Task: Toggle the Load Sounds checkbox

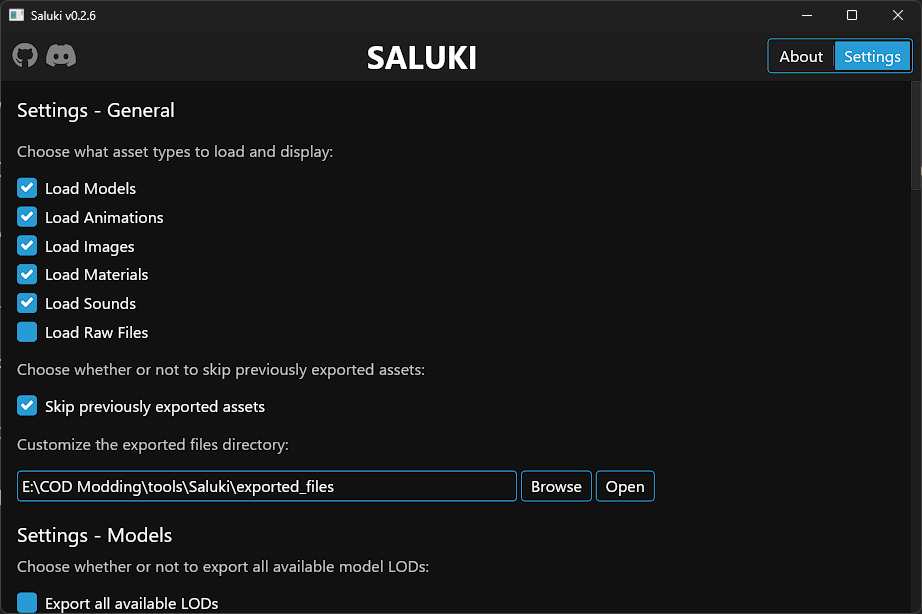Action: [27, 303]
